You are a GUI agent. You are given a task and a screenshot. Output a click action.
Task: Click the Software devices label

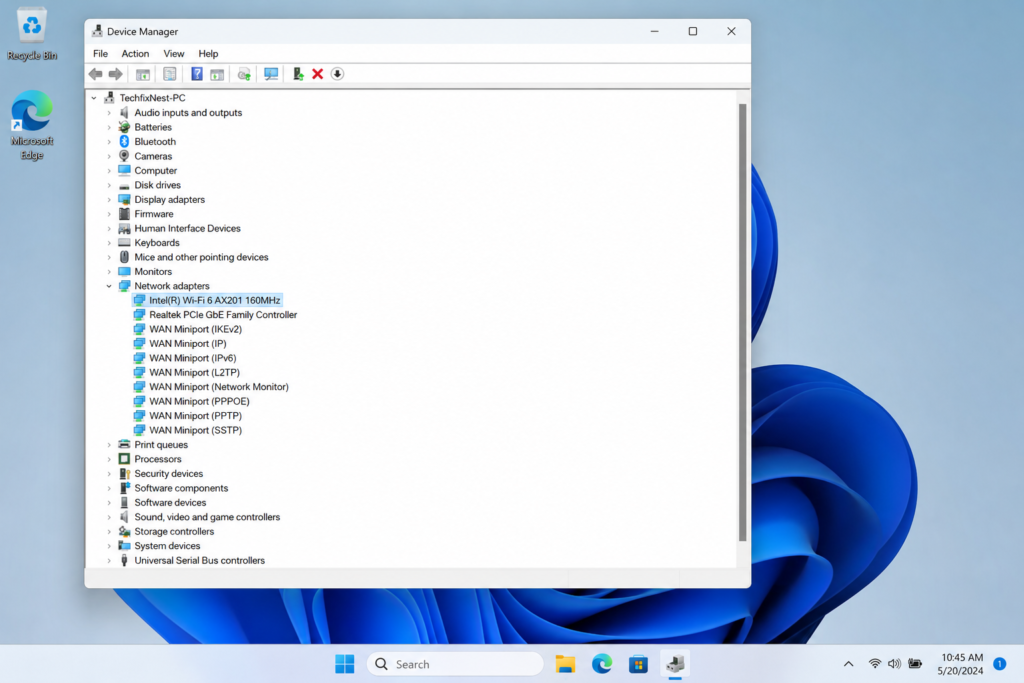pyautogui.click(x=170, y=502)
